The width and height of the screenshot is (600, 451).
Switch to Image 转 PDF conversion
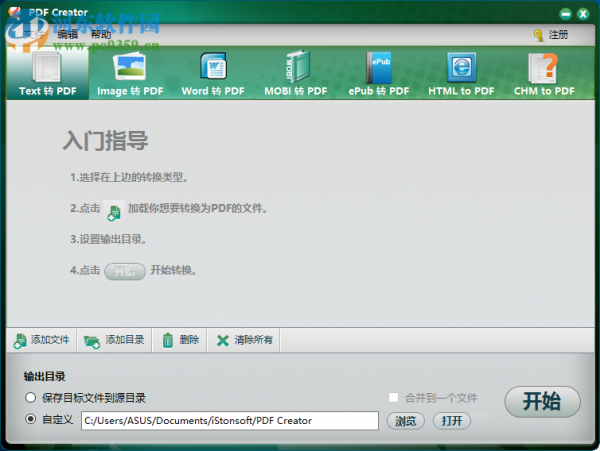130,74
